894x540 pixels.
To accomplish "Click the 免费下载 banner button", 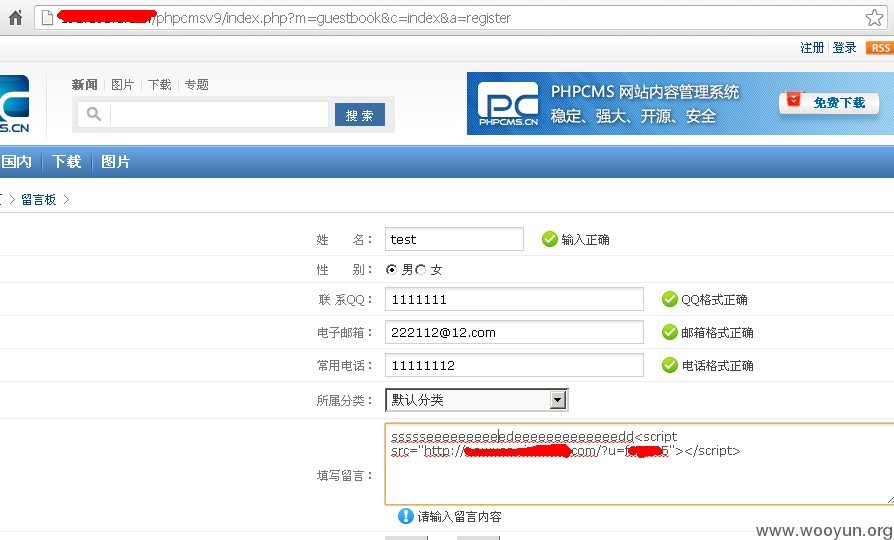I will click(828, 103).
